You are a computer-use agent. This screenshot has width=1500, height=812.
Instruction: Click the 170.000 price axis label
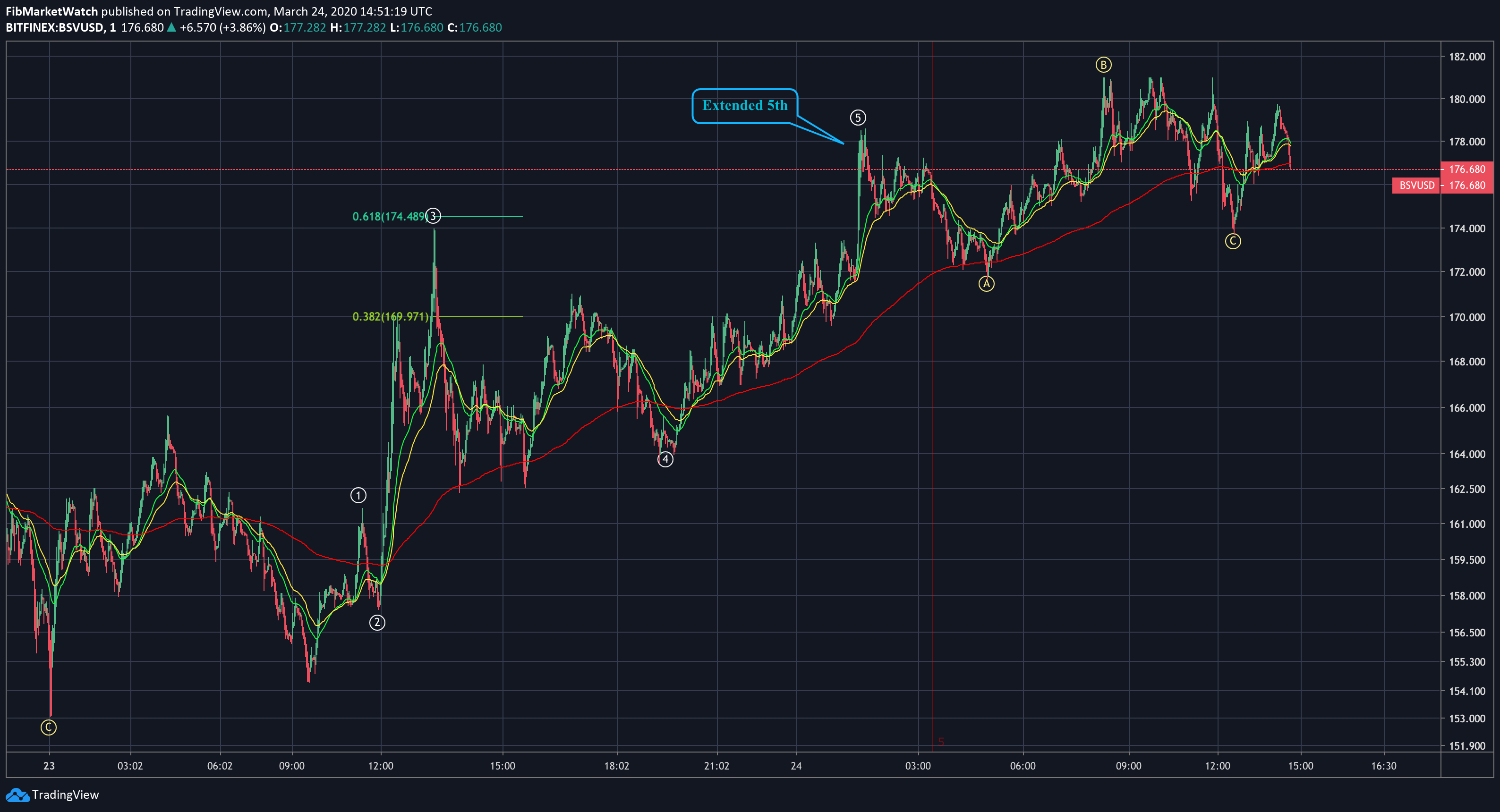pyautogui.click(x=1467, y=317)
